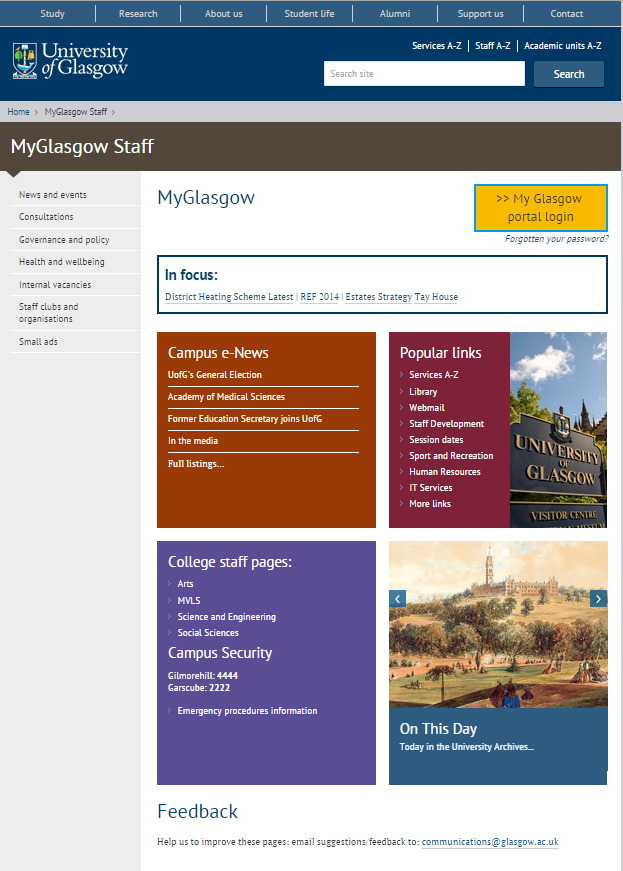Click the University of Glasgow sign photo

tap(558, 430)
